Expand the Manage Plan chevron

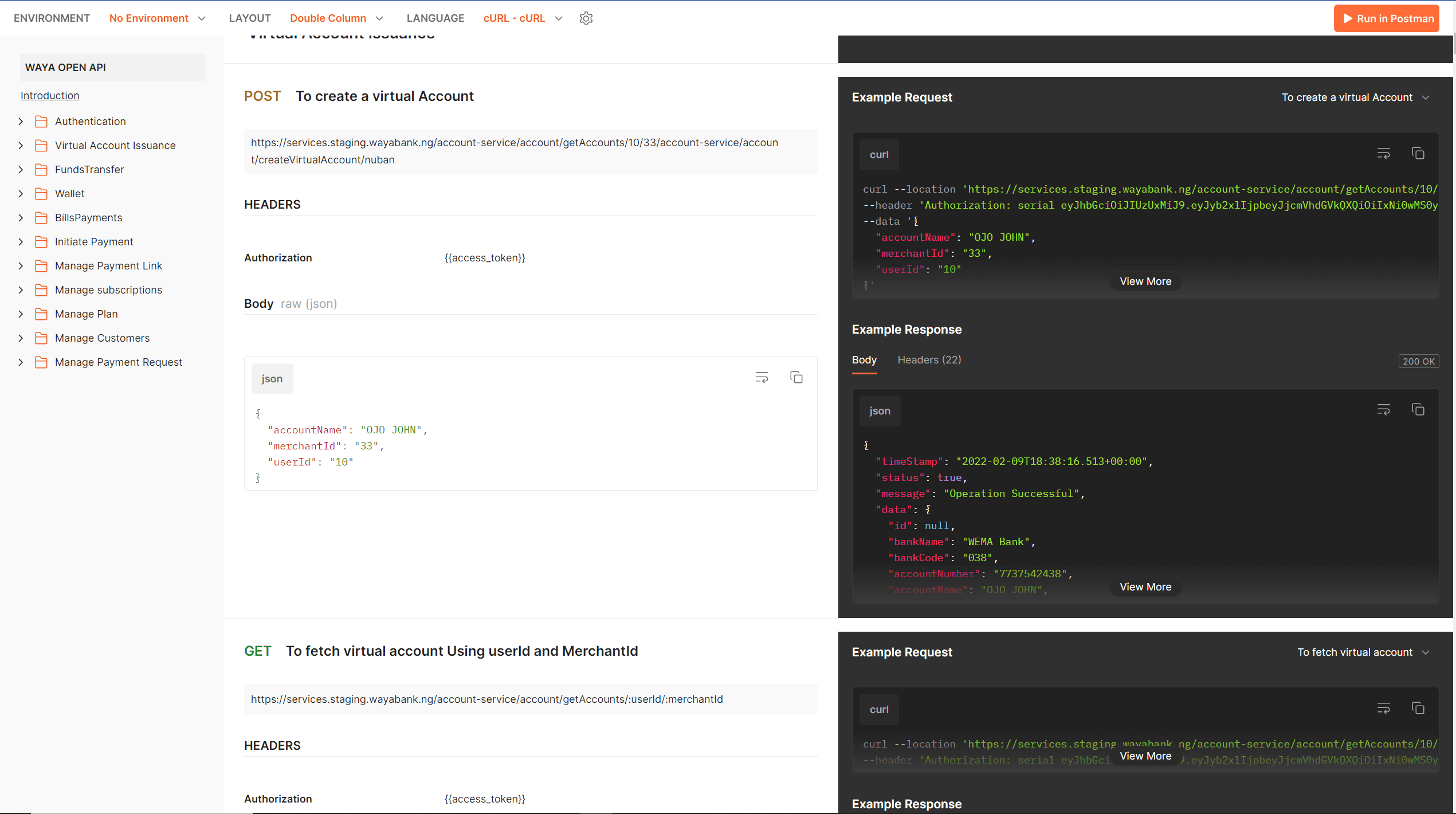(21, 314)
